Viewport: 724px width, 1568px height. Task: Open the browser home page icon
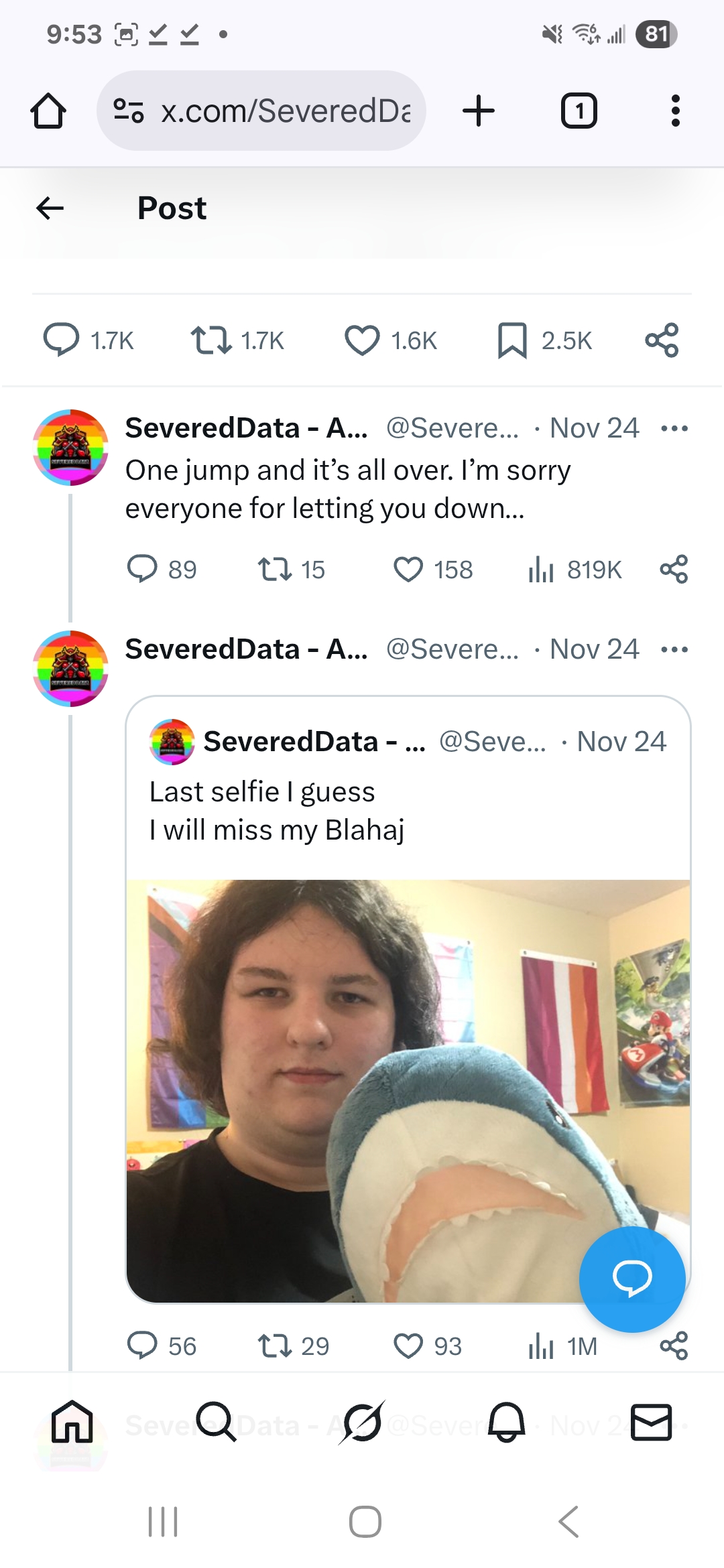(x=48, y=111)
